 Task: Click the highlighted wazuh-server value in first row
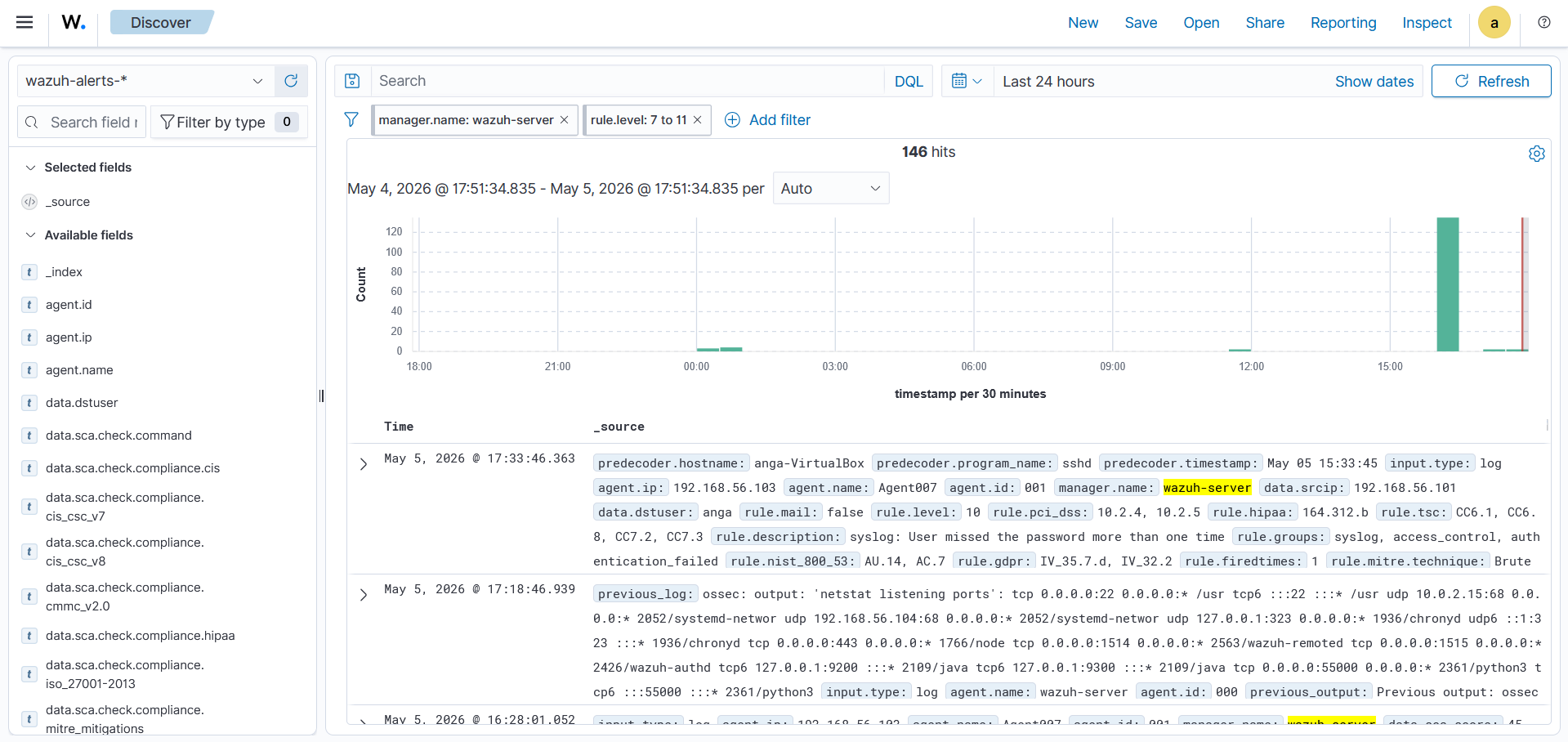pos(1207,488)
